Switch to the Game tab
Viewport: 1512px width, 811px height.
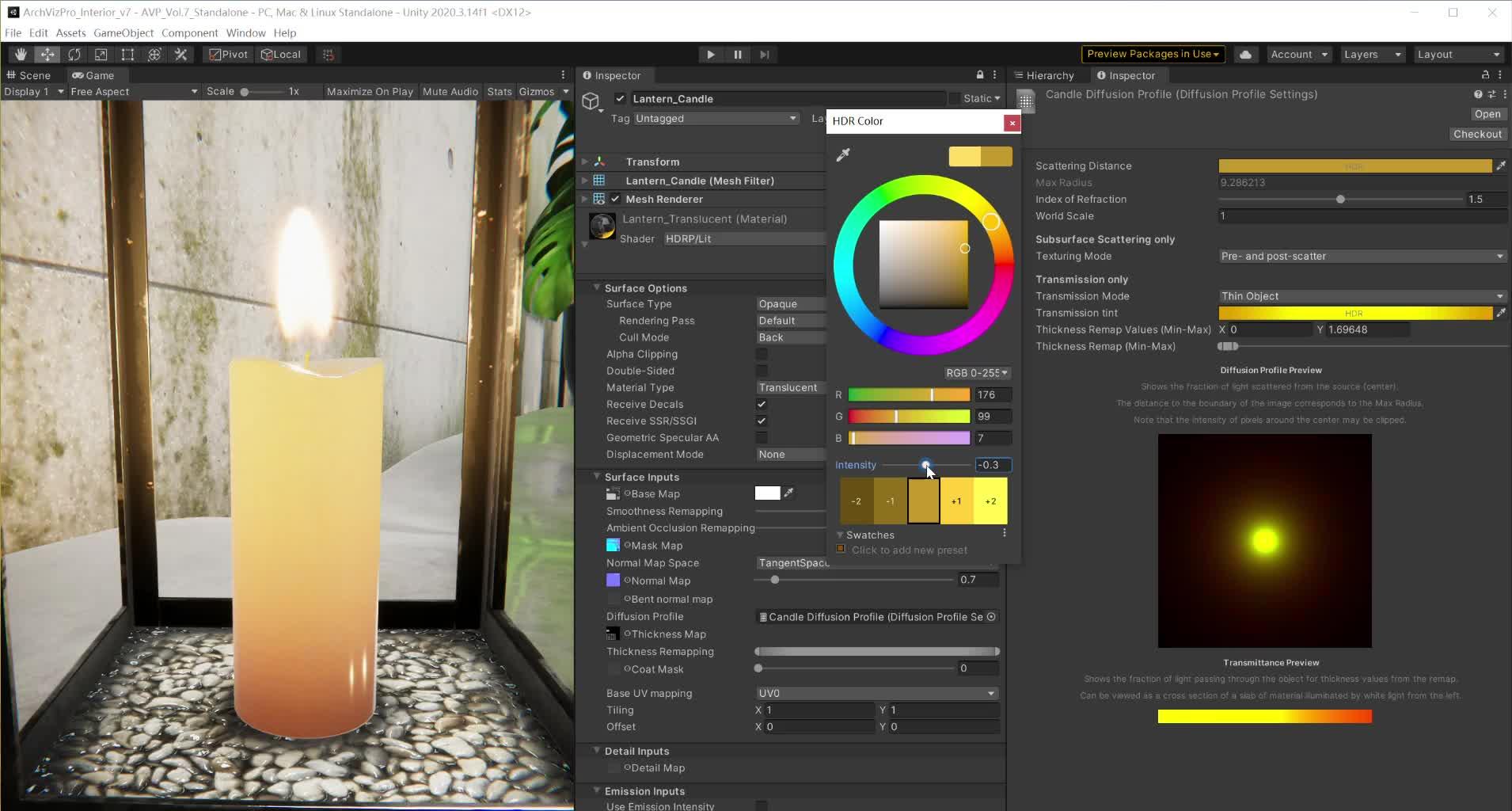coord(95,74)
